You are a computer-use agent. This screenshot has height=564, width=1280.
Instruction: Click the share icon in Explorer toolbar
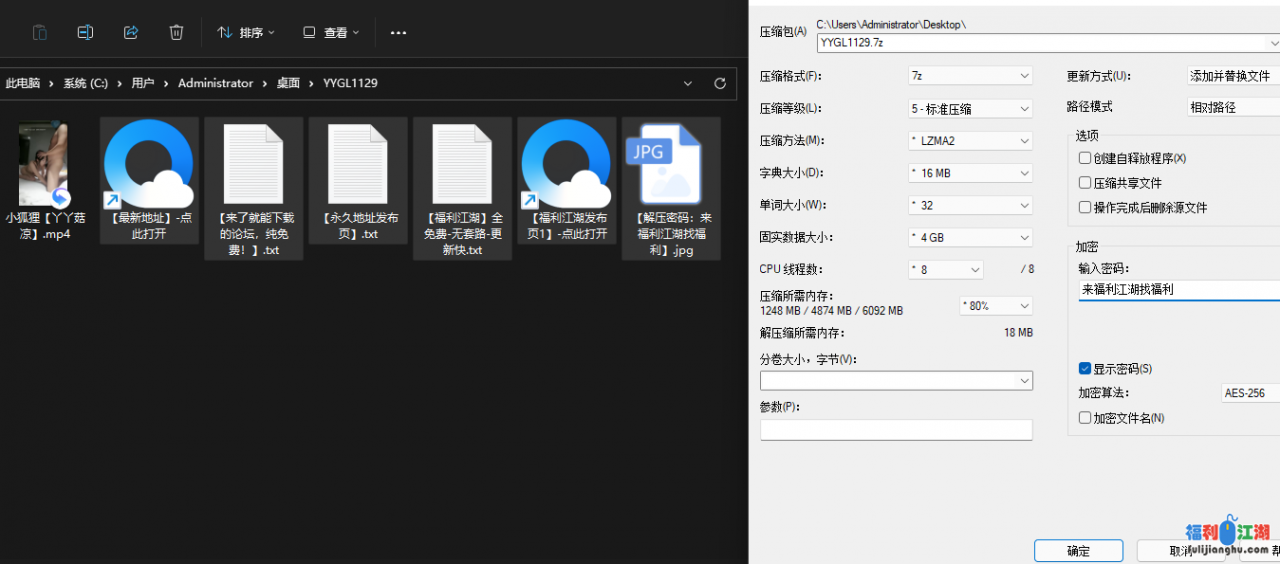pos(131,32)
